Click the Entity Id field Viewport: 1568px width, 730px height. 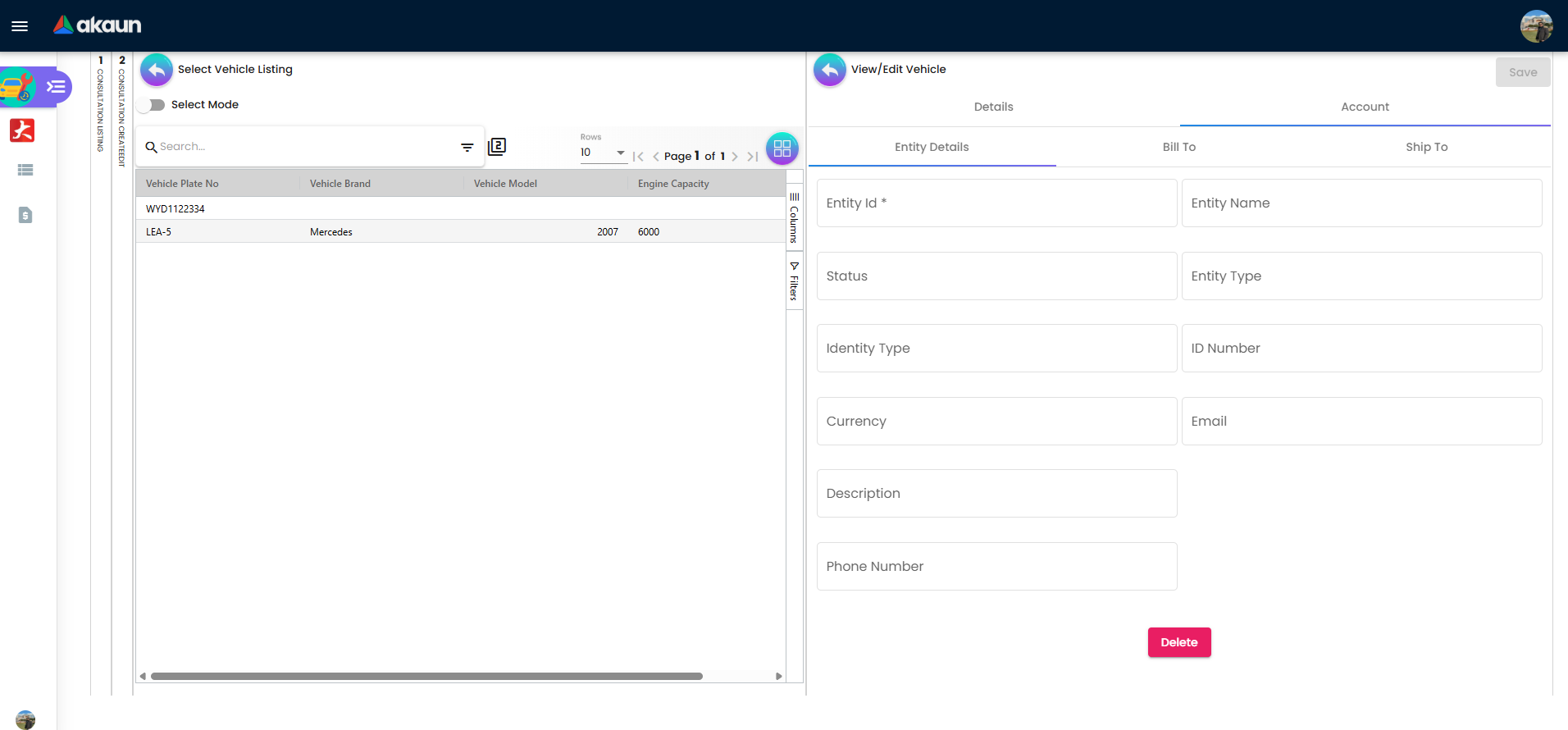(x=996, y=203)
